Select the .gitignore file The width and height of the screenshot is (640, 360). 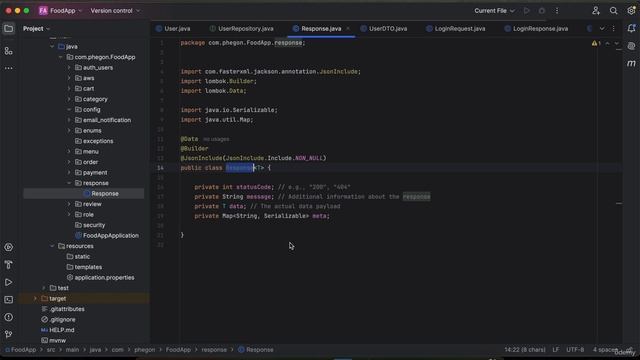58,320
